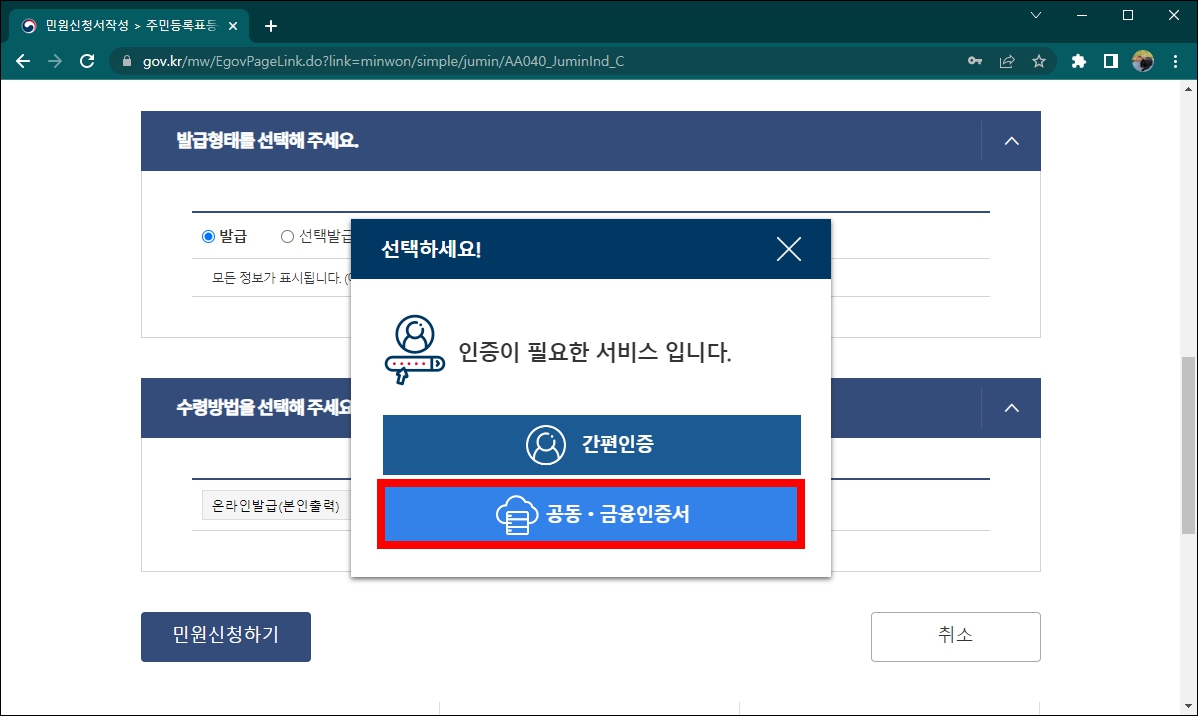Collapse the 수령방법 section chevron
Viewport: 1198px width, 716px height.
pyautogui.click(x=1011, y=408)
